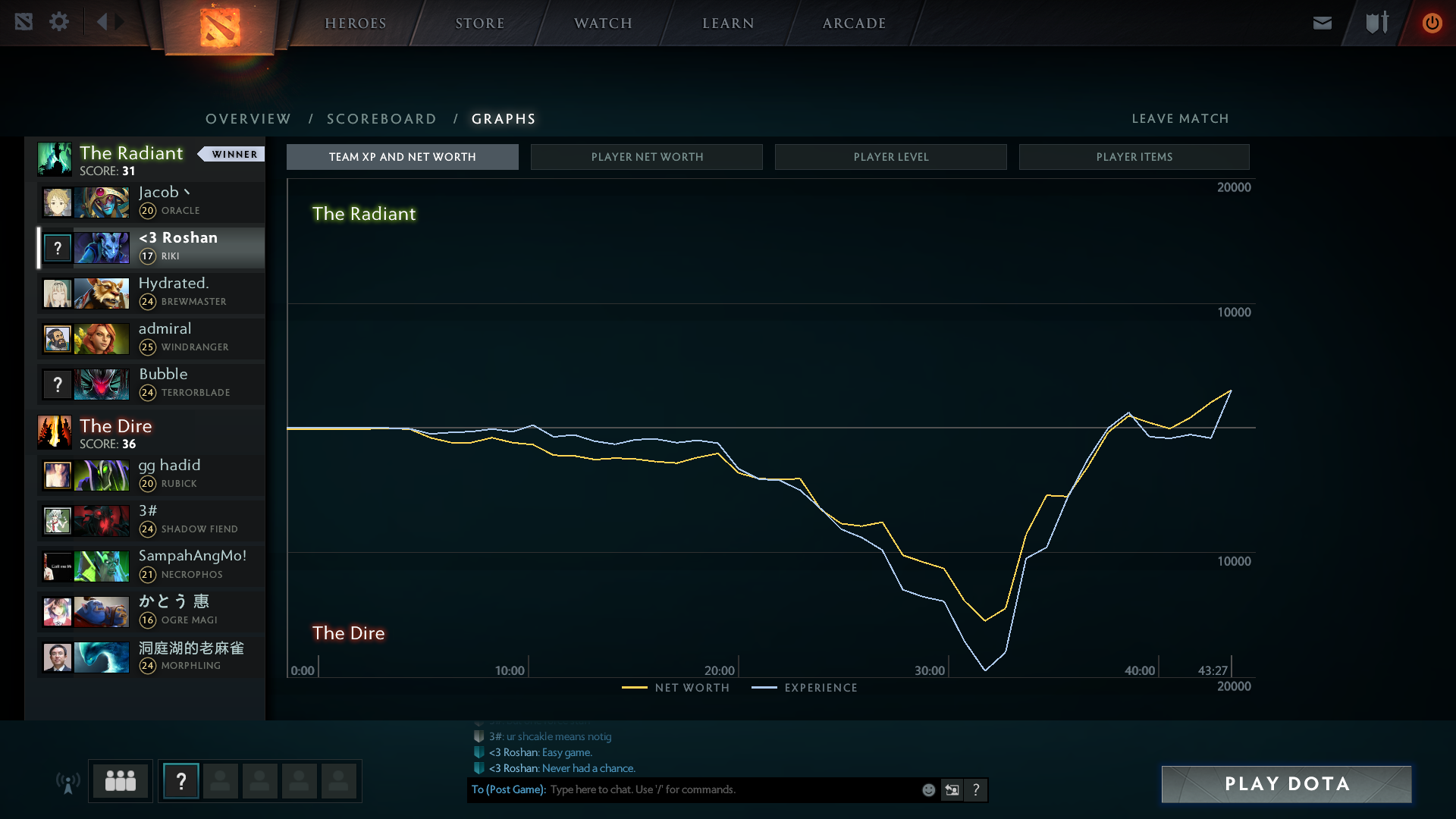Click the red power quit icon
Viewport: 1456px width, 819px height.
1432,23
